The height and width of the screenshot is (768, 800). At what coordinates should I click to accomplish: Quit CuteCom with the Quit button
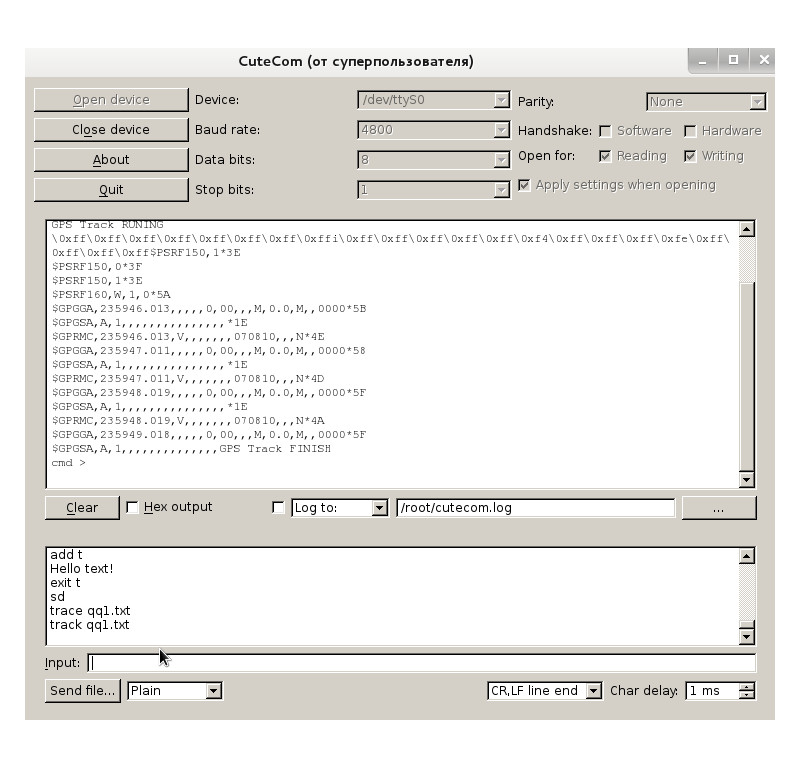(111, 190)
